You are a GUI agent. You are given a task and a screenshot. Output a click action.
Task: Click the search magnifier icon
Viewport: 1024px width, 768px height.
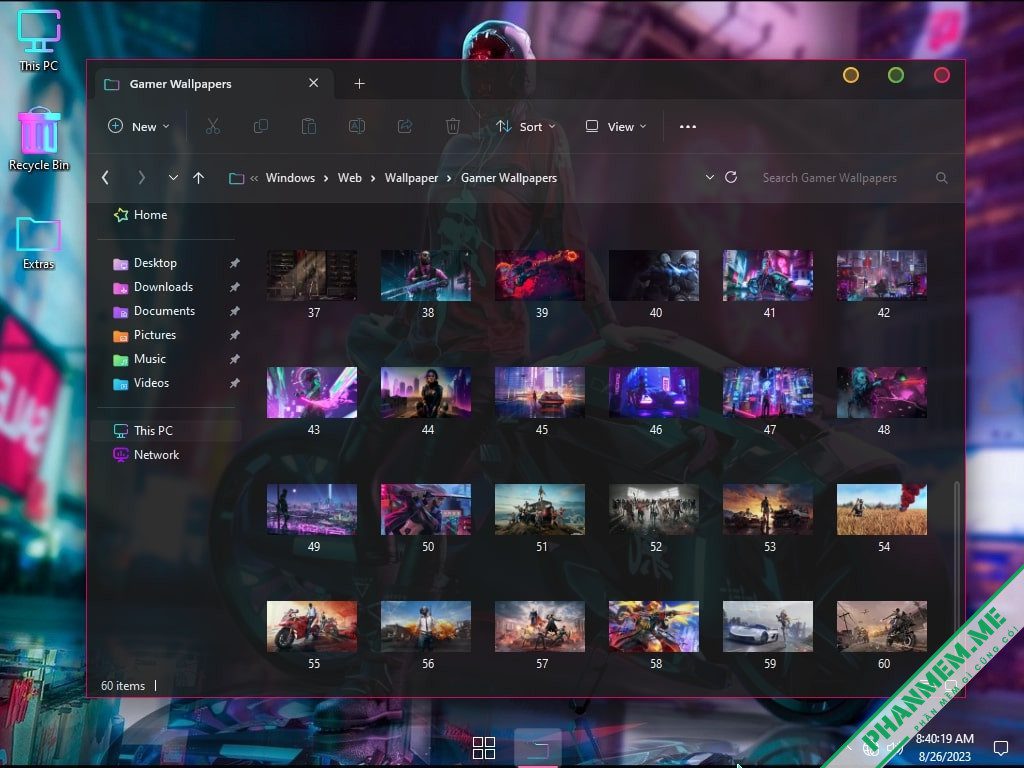942,178
